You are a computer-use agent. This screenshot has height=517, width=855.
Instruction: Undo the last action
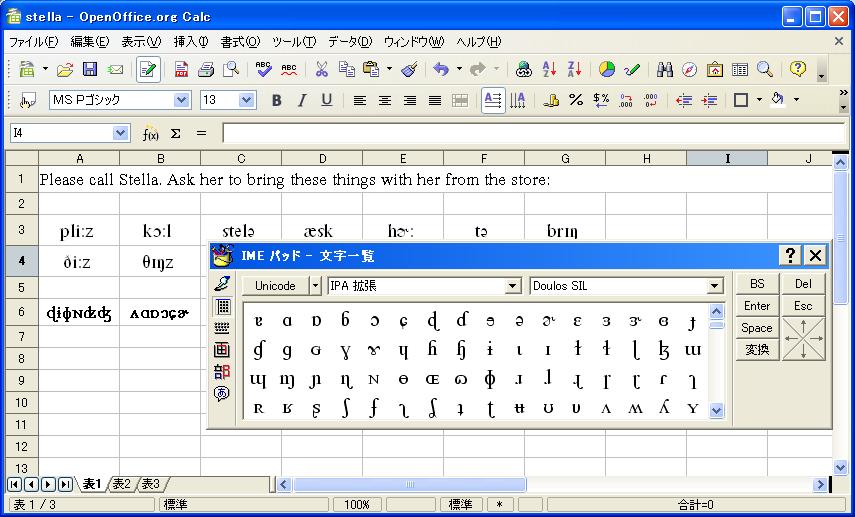tap(441, 69)
